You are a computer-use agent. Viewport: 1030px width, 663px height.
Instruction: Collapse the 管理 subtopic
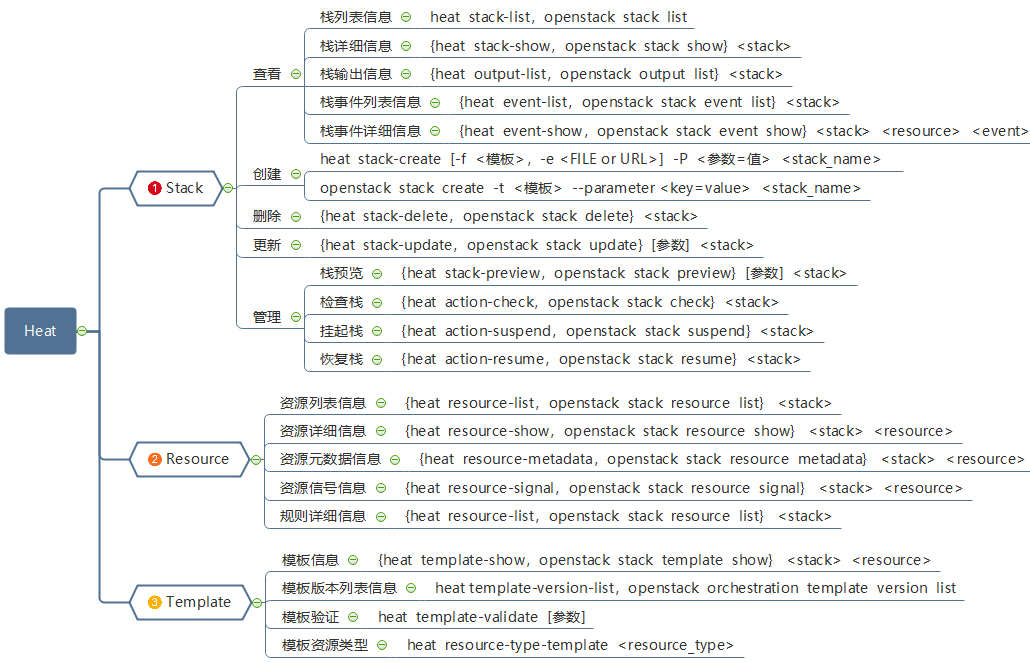point(296,317)
